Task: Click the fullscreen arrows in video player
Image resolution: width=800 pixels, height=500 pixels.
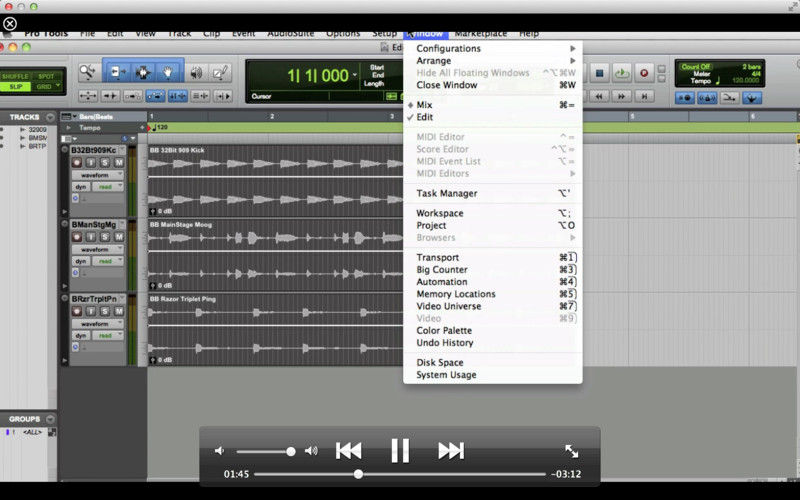Action: click(x=571, y=451)
